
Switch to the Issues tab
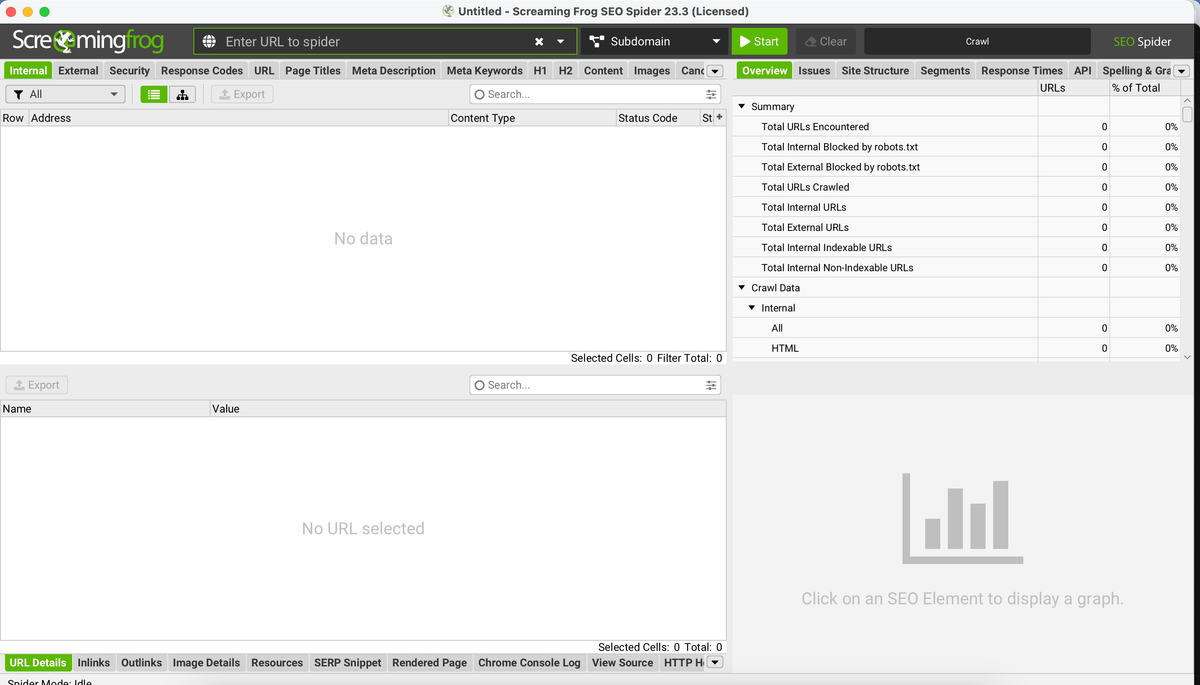(814, 70)
